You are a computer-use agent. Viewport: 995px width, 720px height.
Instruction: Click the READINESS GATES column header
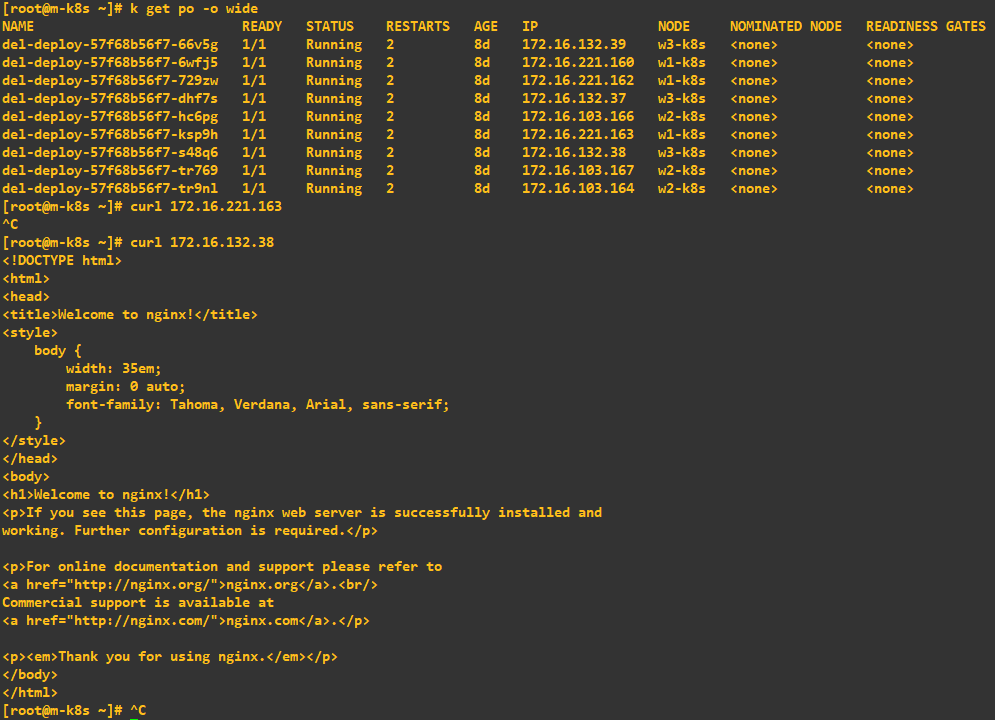(x=925, y=27)
